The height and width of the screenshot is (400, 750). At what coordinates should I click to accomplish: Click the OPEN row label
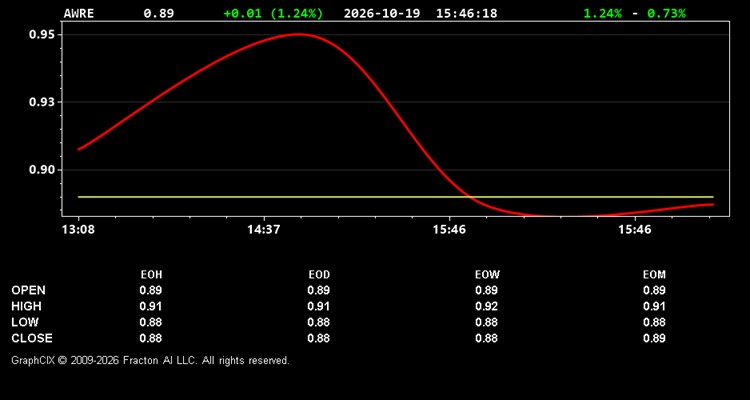click(x=29, y=290)
